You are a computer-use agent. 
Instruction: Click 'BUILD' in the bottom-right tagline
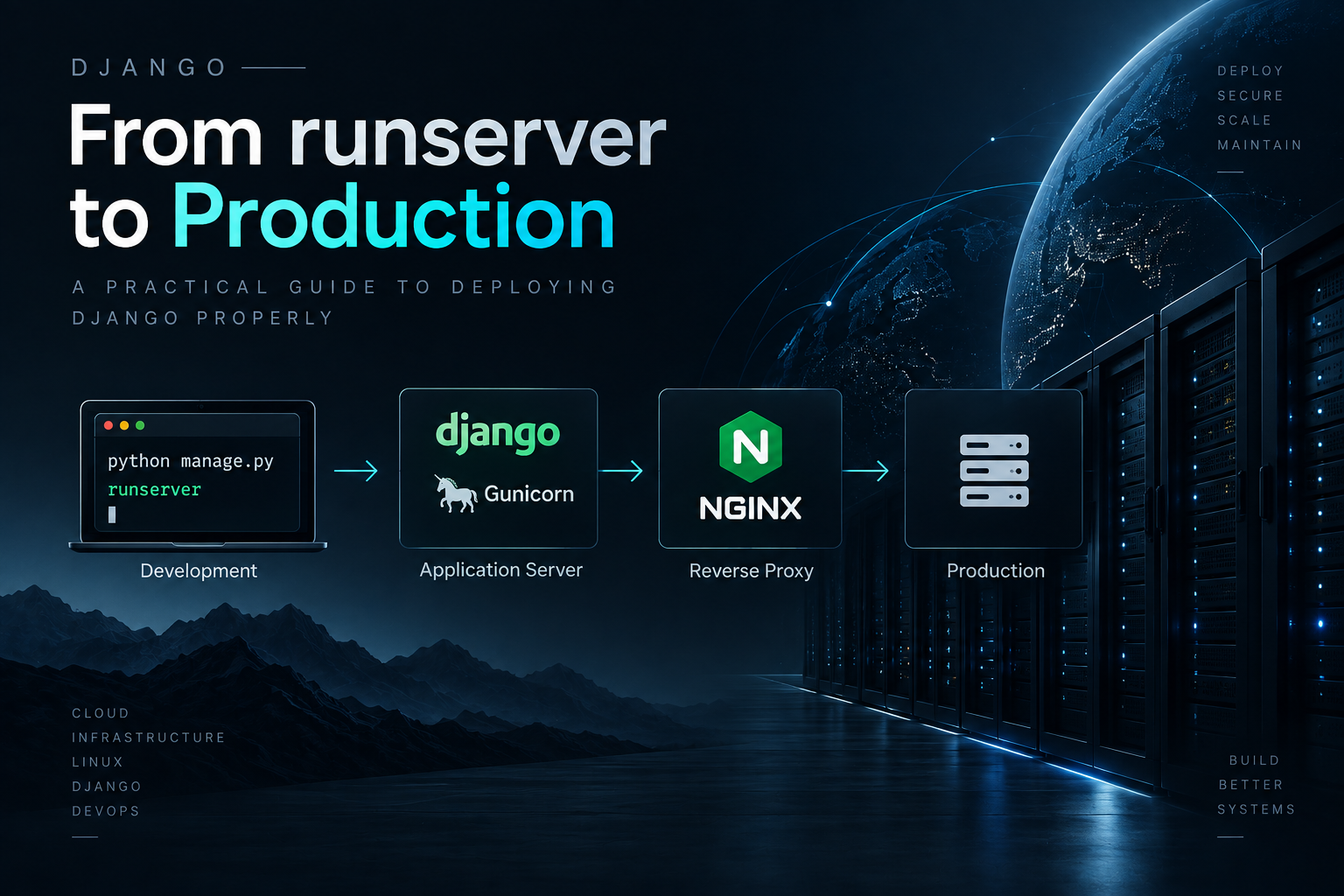tap(1254, 760)
